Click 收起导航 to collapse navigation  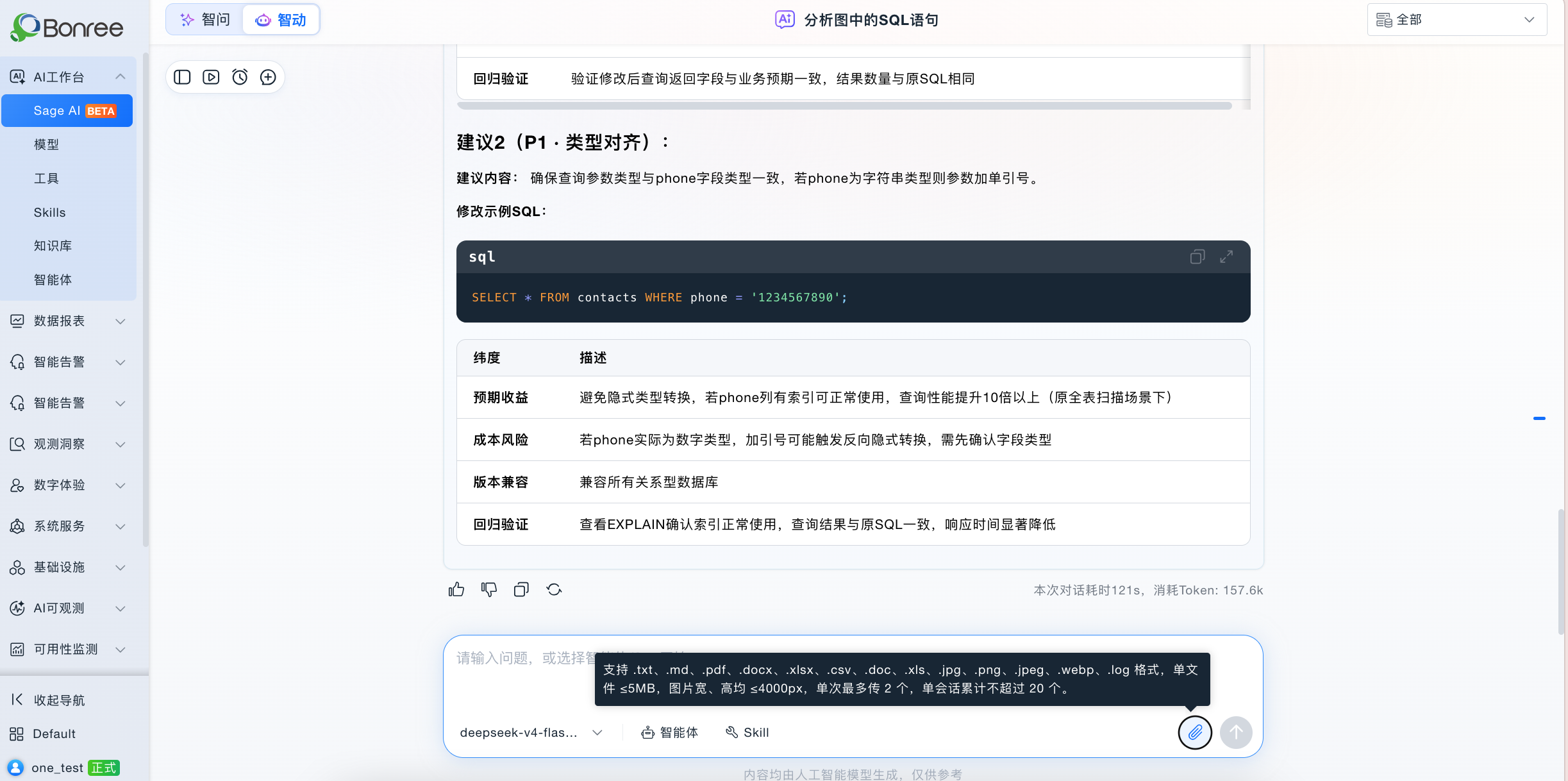coord(48,700)
